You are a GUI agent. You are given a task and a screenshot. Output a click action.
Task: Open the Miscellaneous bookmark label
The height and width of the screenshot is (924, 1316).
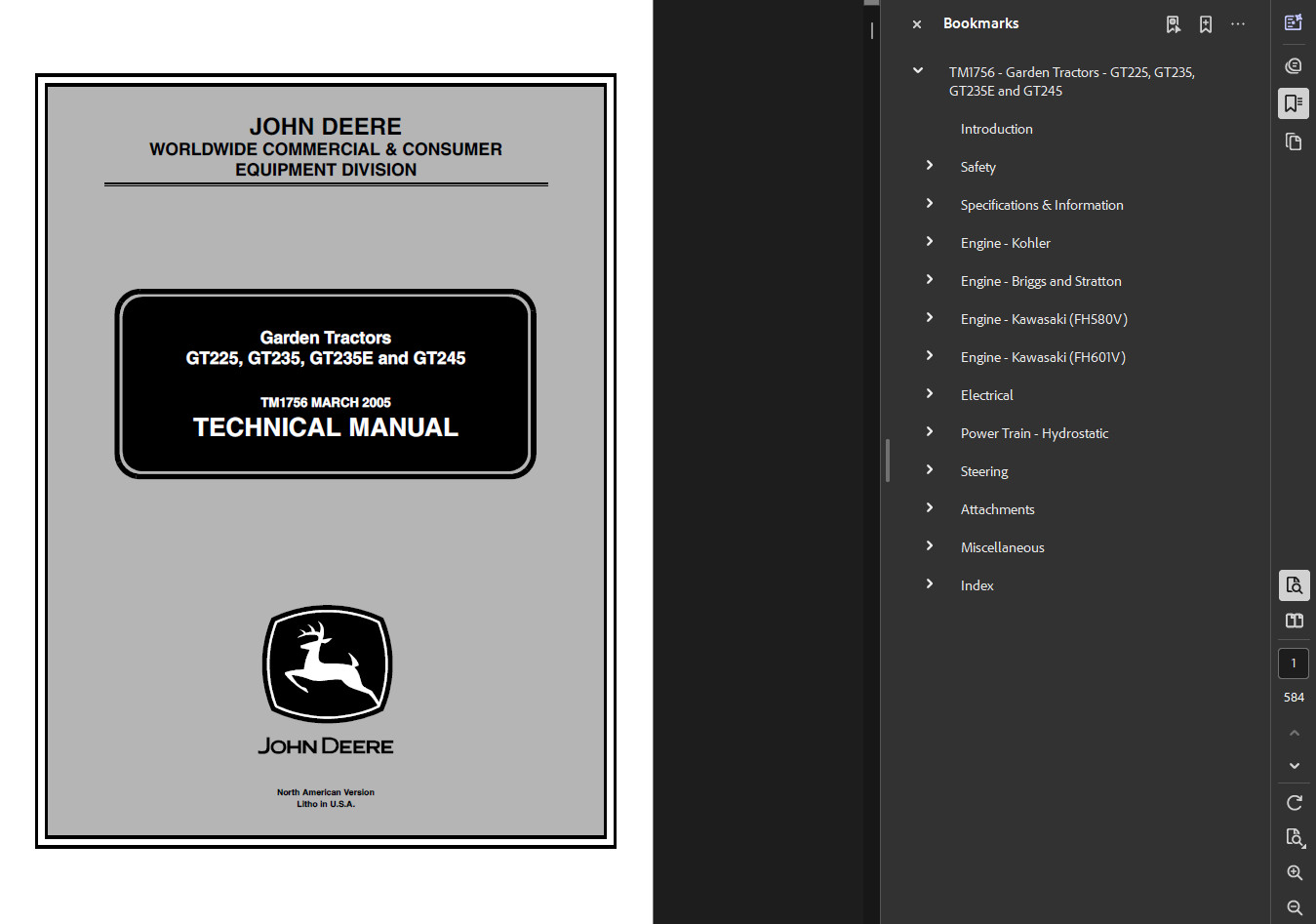[1002, 547]
